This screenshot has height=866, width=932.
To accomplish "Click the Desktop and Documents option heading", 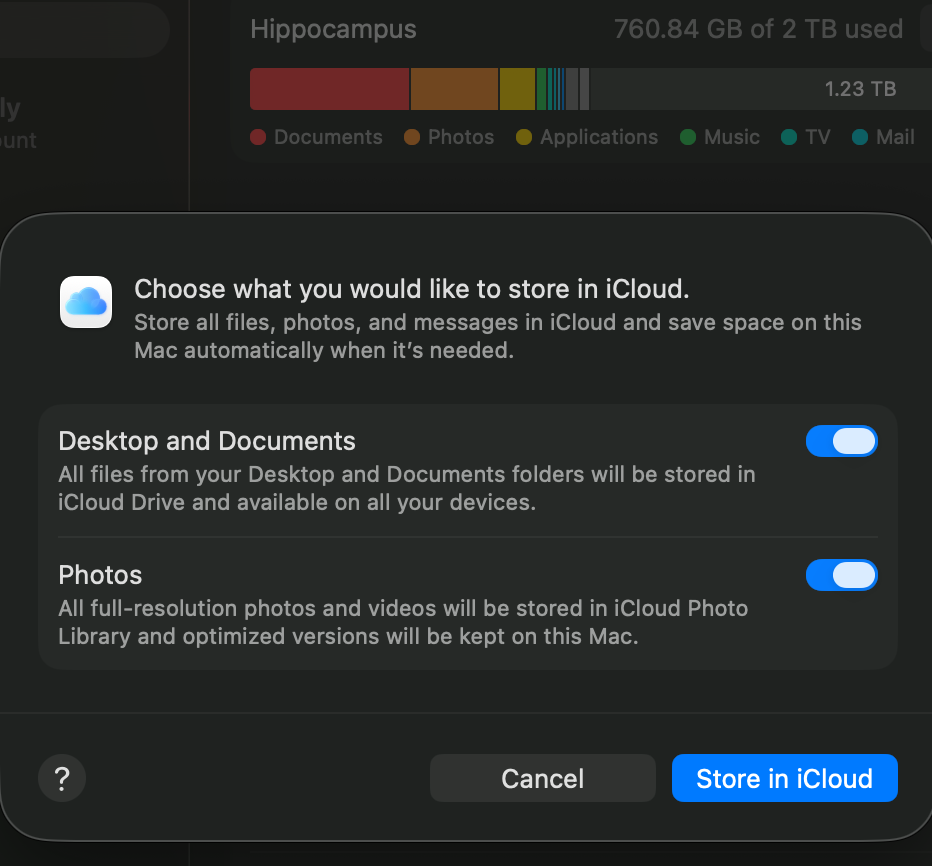I will [207, 441].
